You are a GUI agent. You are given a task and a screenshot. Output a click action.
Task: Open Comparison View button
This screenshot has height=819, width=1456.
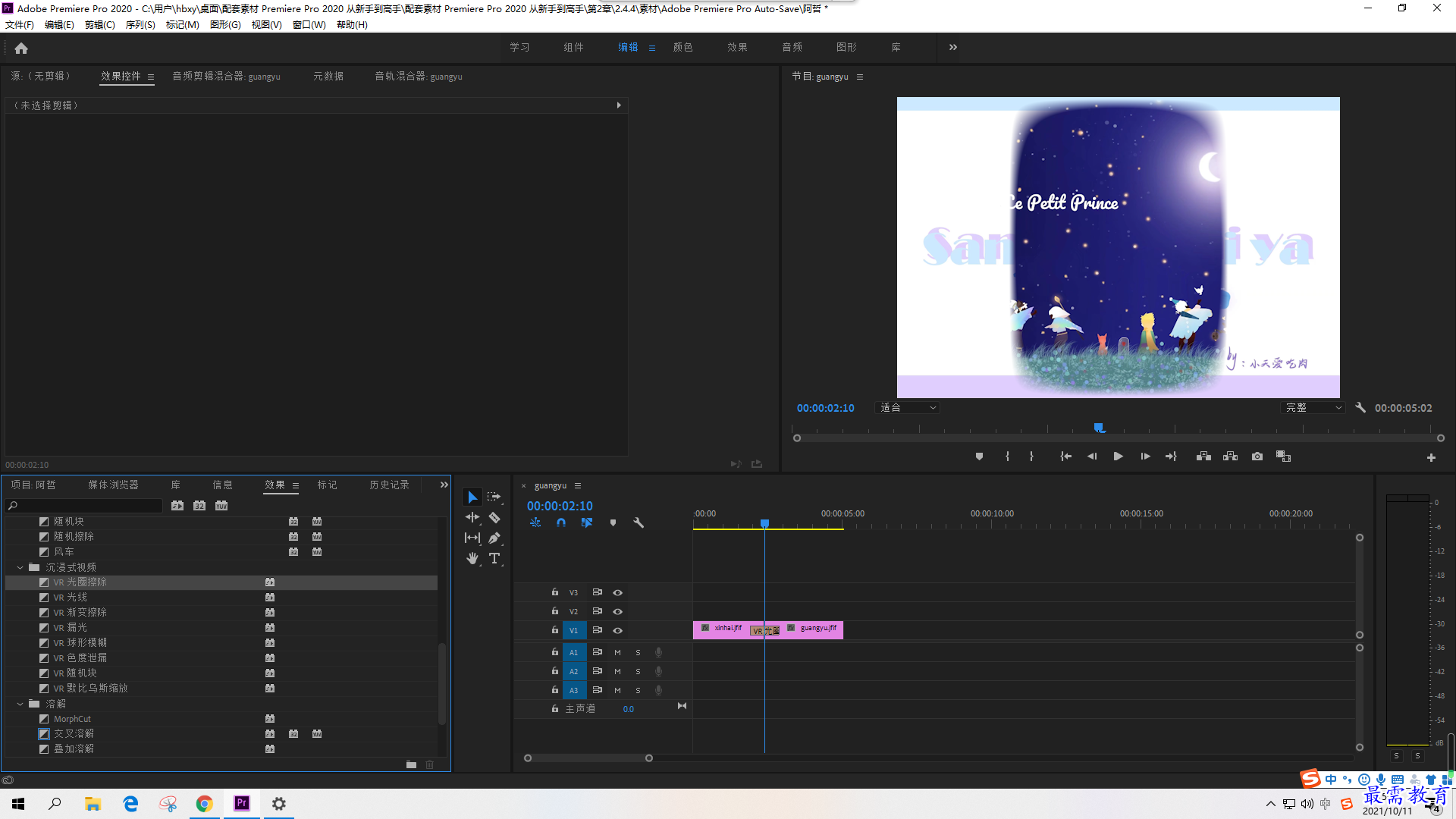tap(1283, 457)
